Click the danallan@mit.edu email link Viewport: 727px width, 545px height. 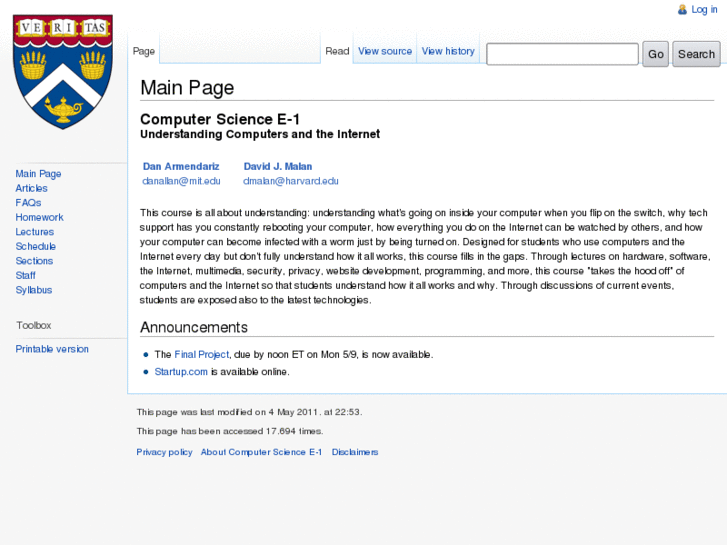pyautogui.click(x=181, y=181)
